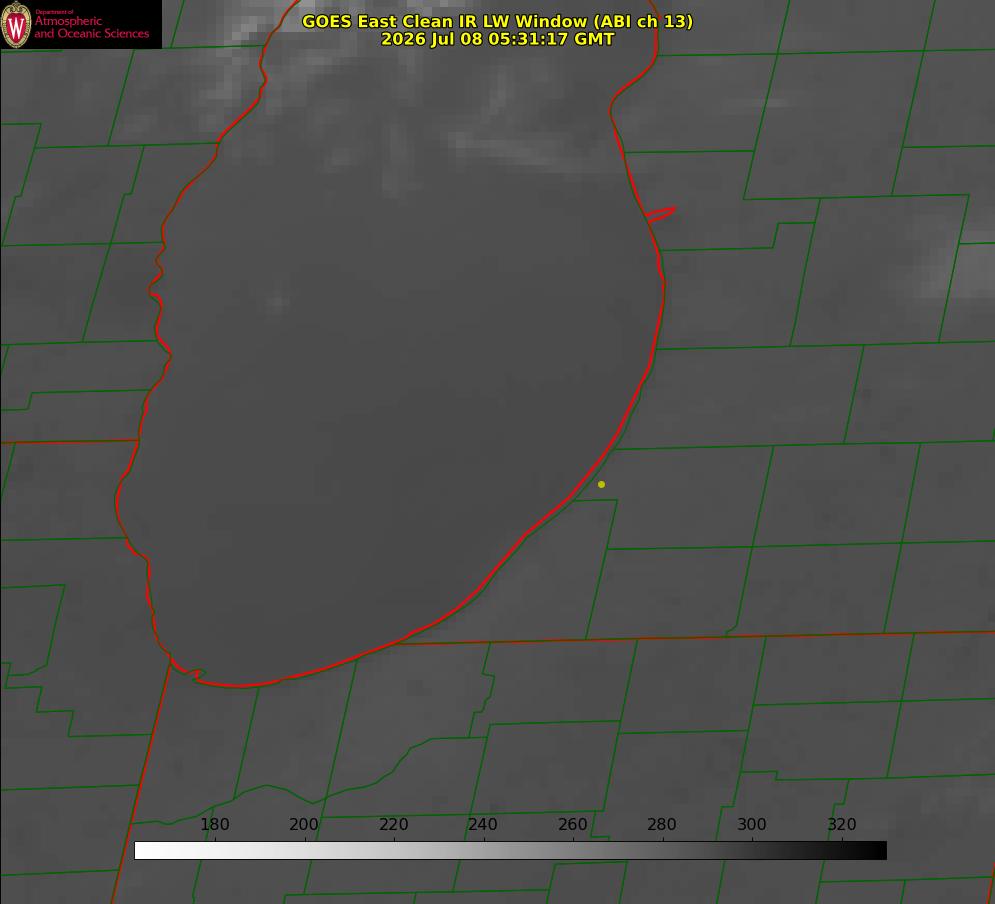Click the 200 colorbar tick label
The width and height of the screenshot is (995, 904).
[304, 824]
